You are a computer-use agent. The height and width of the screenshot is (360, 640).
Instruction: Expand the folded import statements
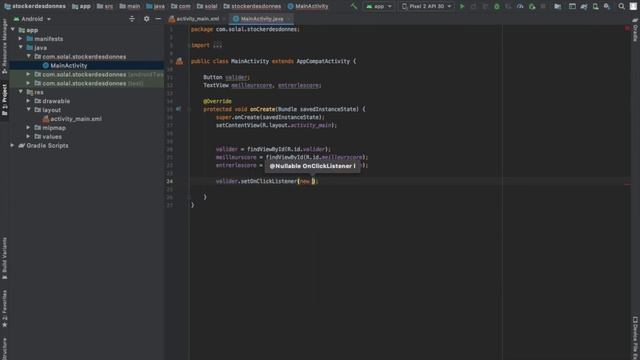pyautogui.click(x=217, y=45)
